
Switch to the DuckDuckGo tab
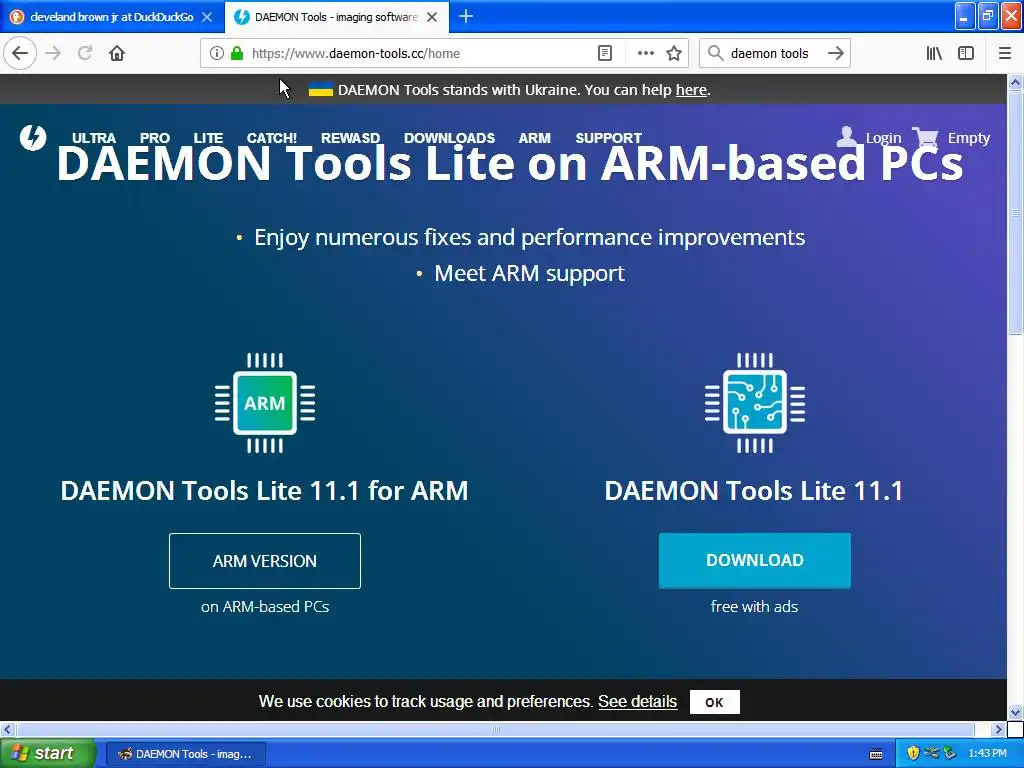click(112, 18)
